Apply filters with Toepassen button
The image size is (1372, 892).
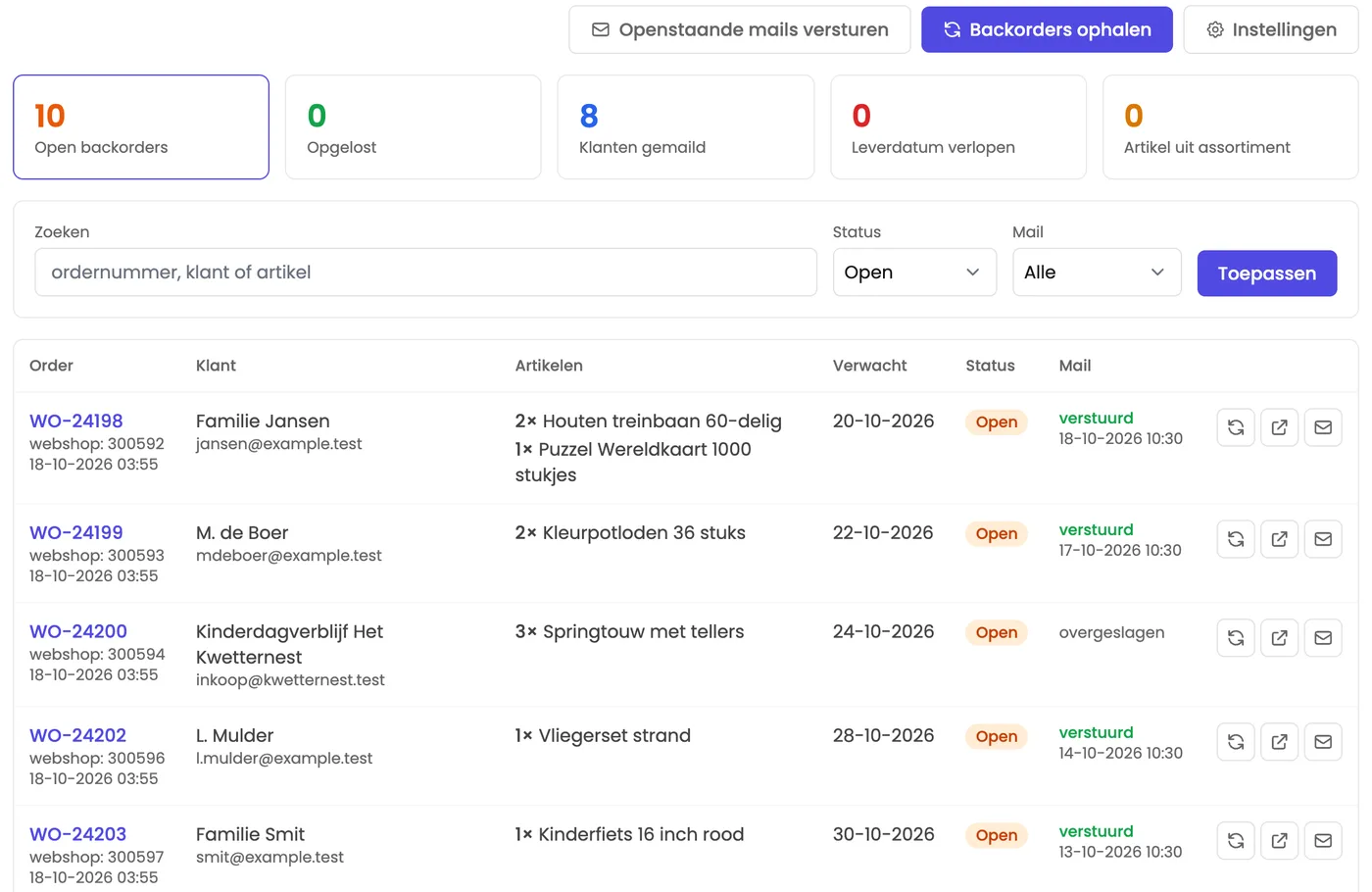tap(1267, 273)
